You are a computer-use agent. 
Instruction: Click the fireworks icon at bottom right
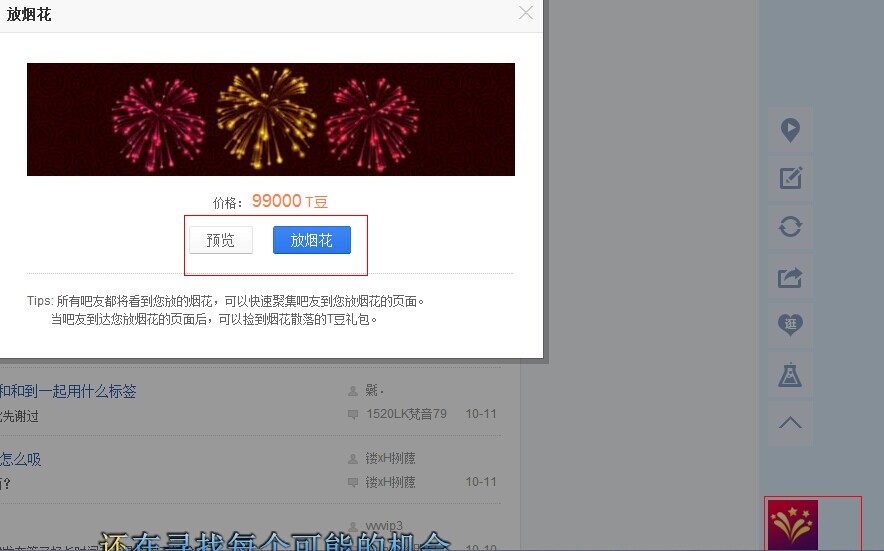[793, 525]
